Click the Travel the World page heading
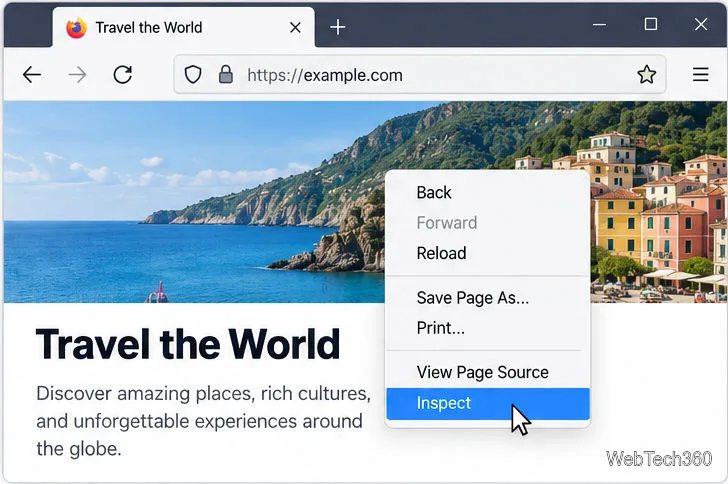 (x=188, y=344)
